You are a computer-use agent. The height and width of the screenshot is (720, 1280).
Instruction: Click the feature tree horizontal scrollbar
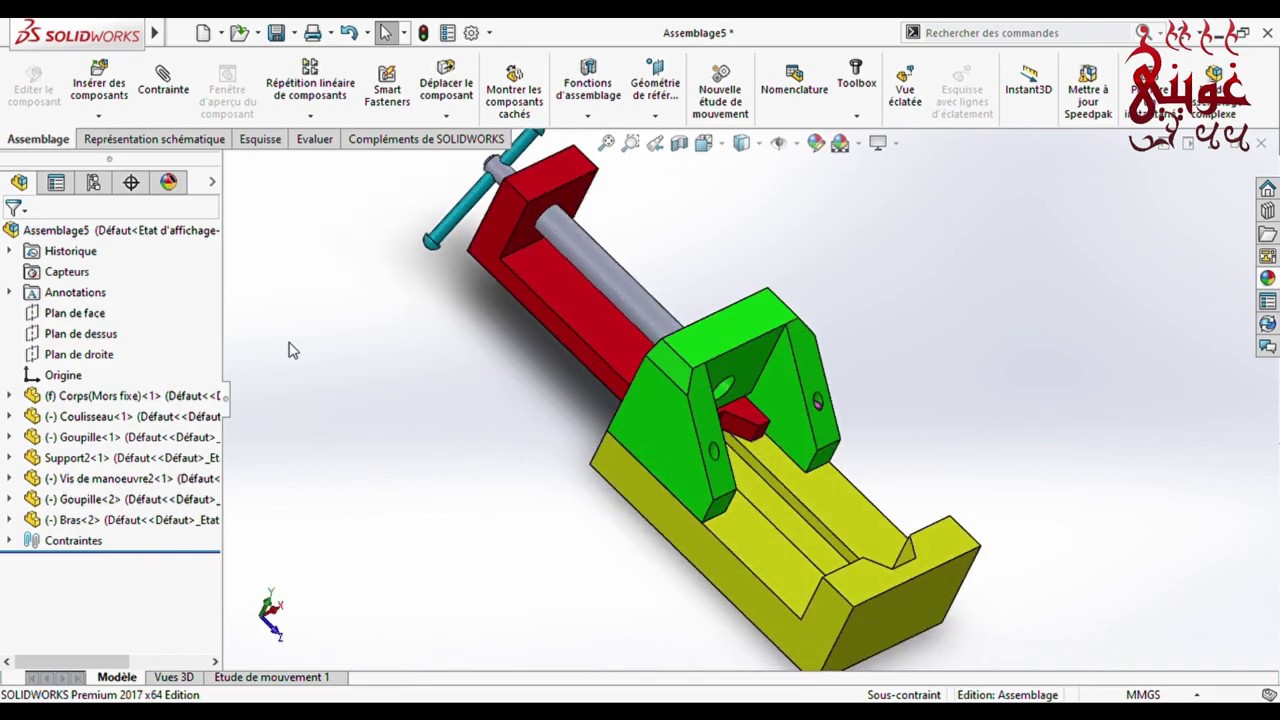tap(73, 661)
